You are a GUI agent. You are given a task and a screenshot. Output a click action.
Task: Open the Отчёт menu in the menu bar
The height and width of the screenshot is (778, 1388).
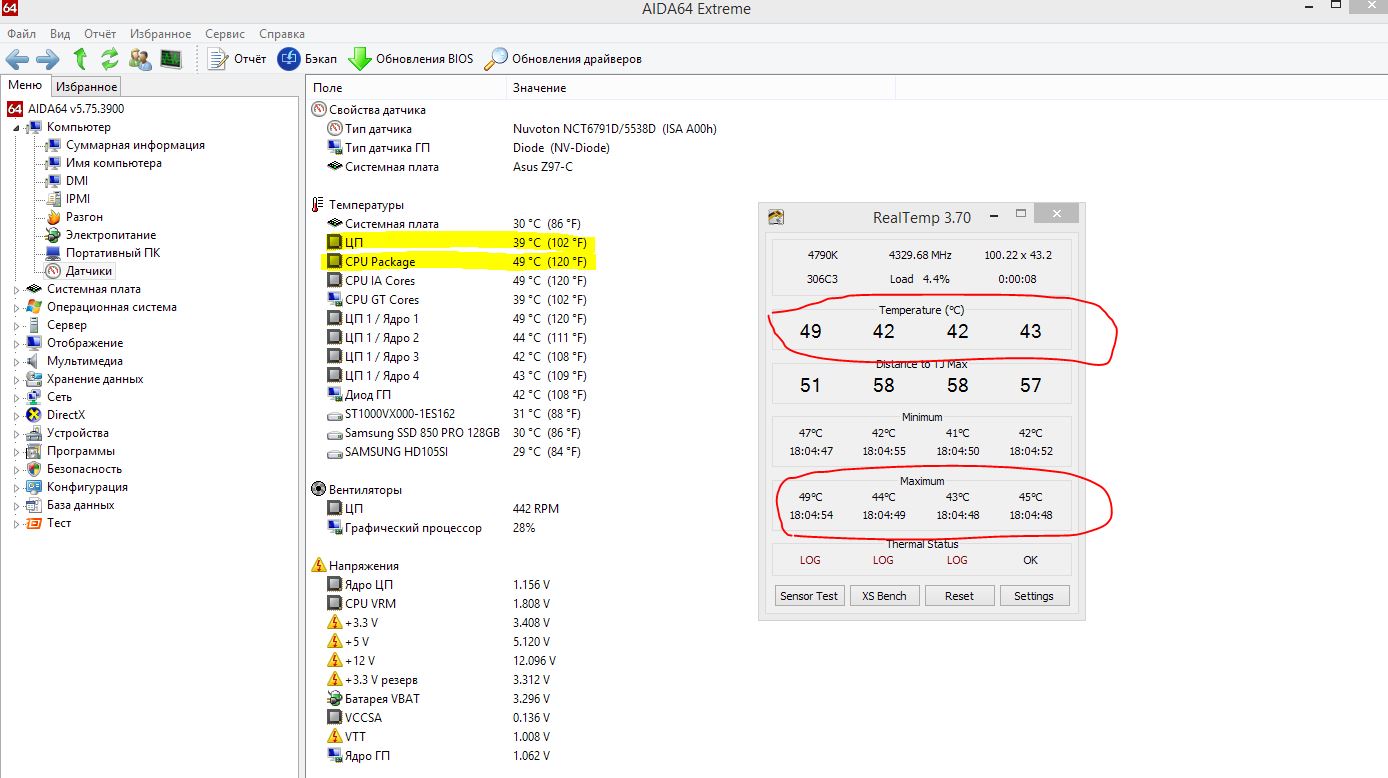click(100, 34)
